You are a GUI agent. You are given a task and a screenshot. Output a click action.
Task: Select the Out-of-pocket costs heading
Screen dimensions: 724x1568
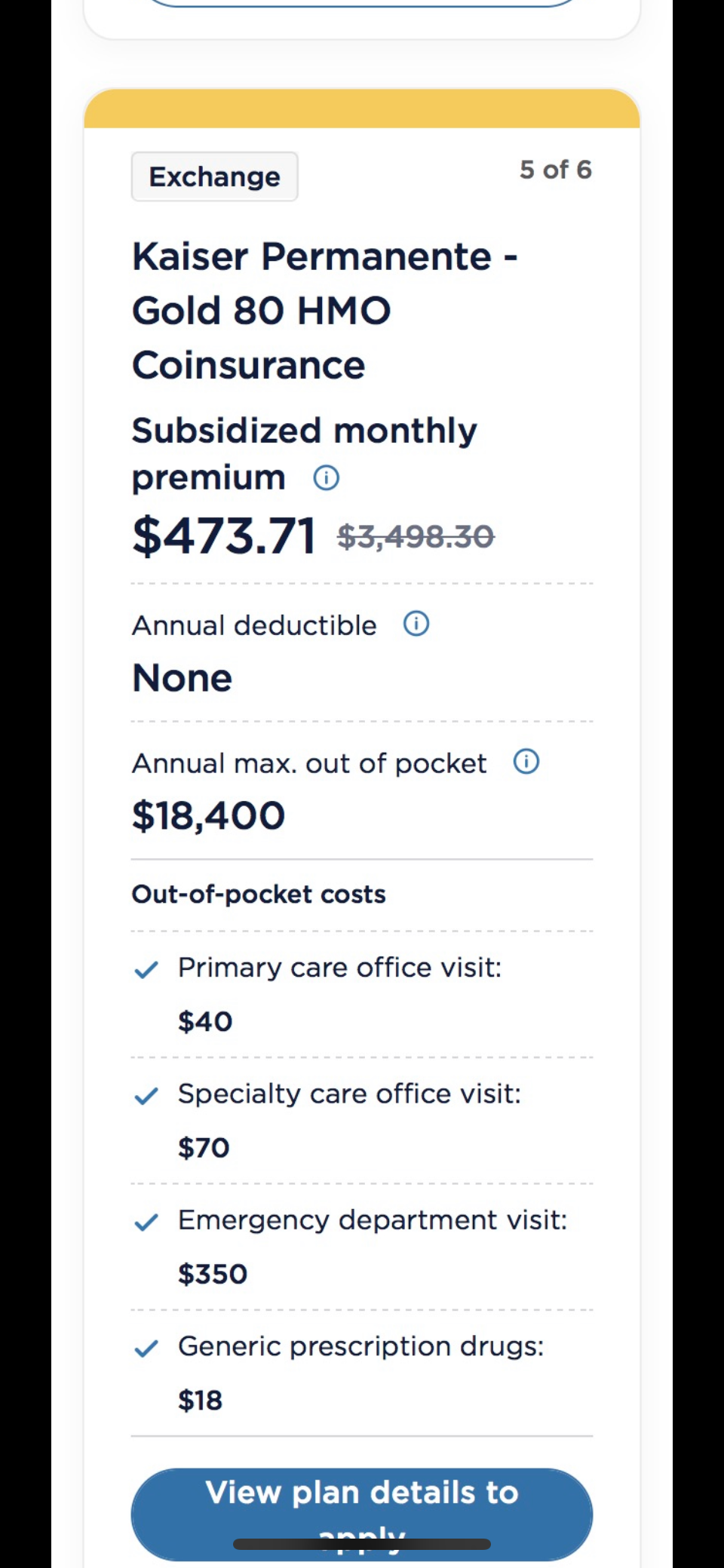tap(259, 894)
